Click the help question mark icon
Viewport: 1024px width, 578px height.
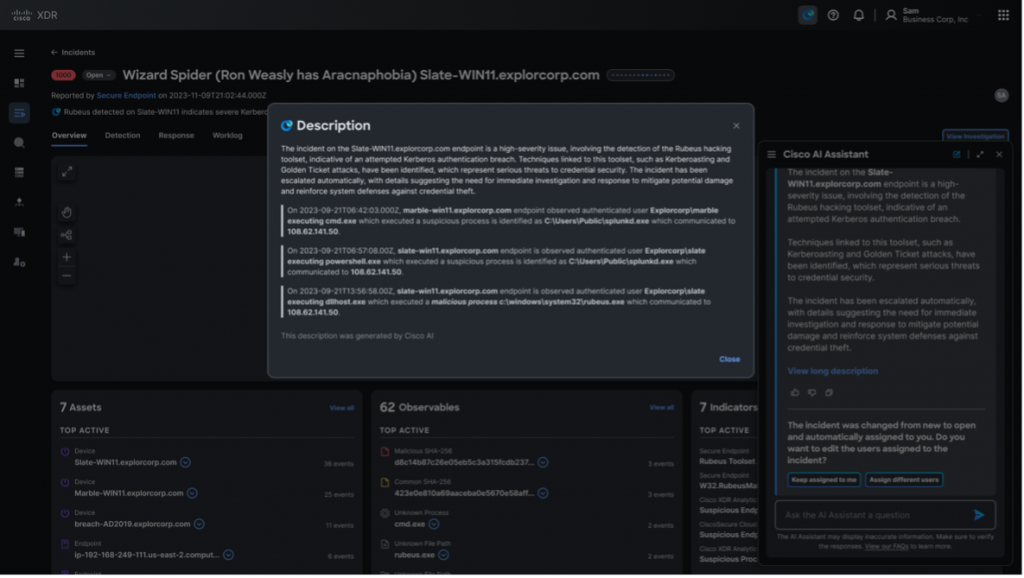pos(833,15)
